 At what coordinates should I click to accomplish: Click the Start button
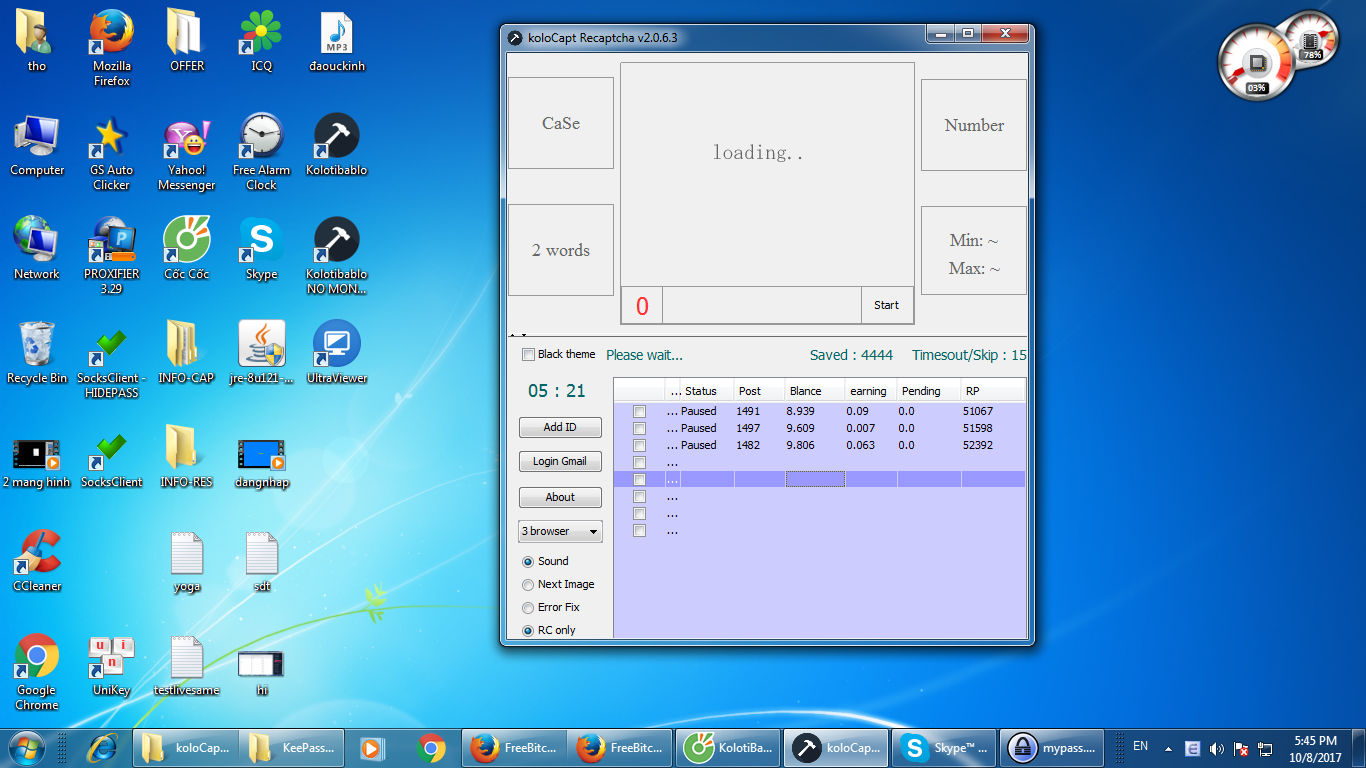point(887,305)
